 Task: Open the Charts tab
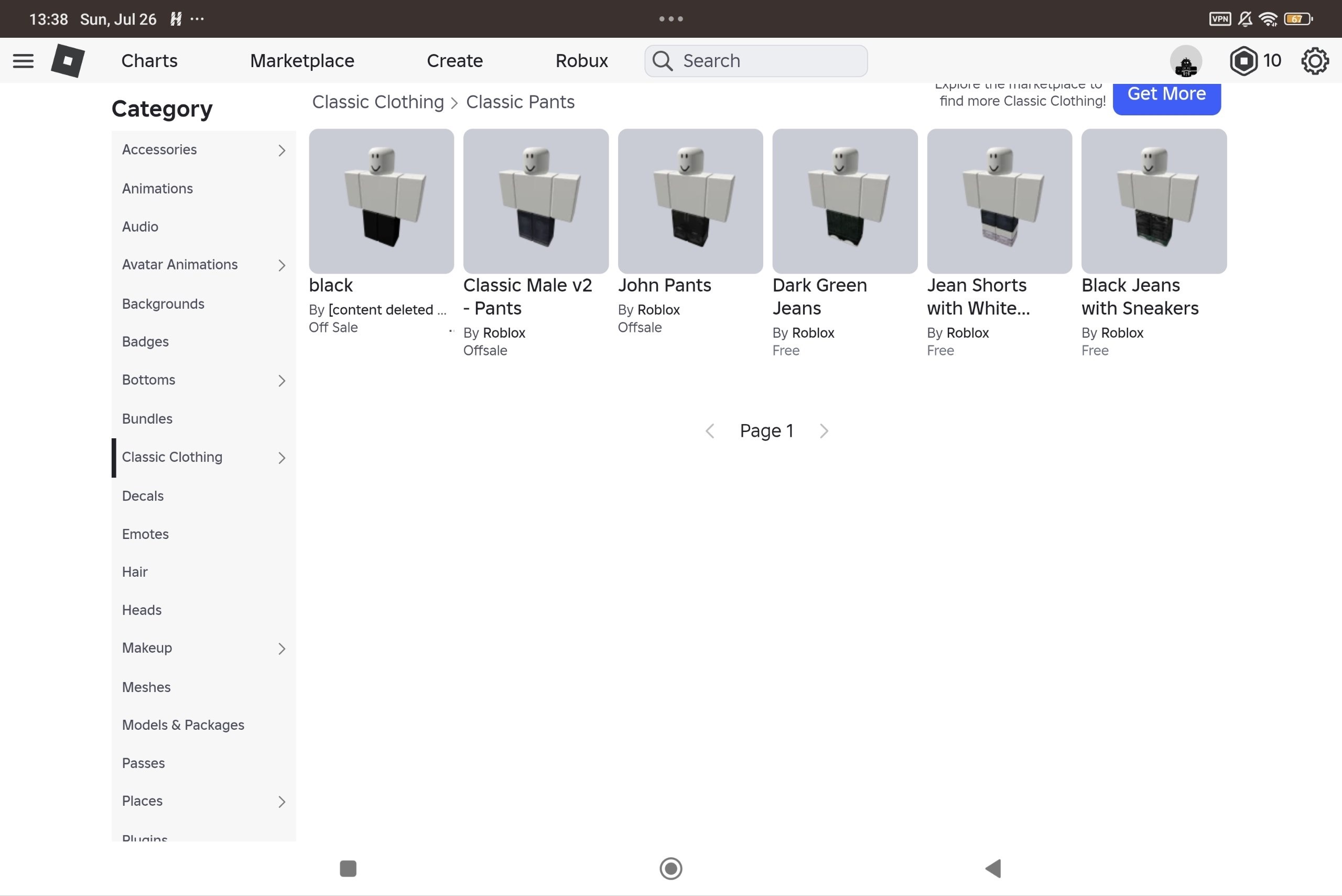pyautogui.click(x=149, y=61)
